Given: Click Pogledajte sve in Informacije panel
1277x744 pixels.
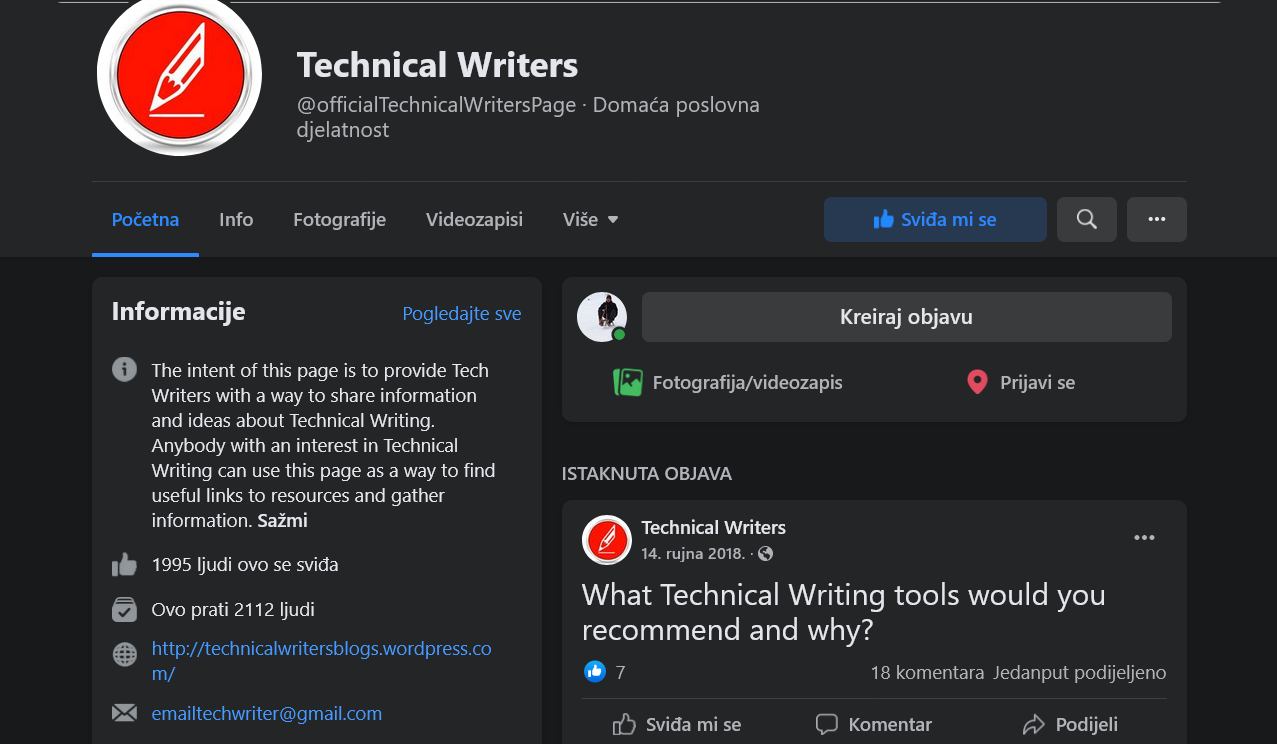Looking at the screenshot, I should pyautogui.click(x=461, y=313).
